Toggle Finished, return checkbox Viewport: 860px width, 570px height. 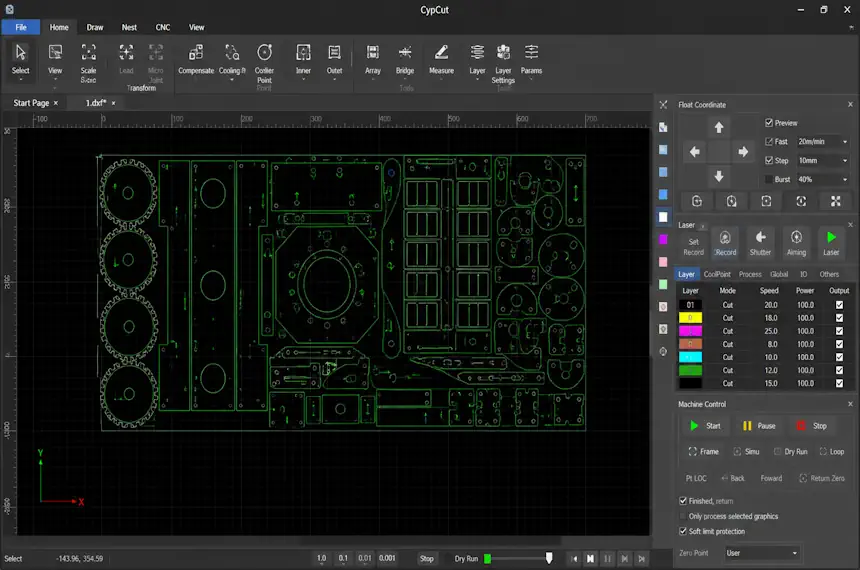(683, 501)
